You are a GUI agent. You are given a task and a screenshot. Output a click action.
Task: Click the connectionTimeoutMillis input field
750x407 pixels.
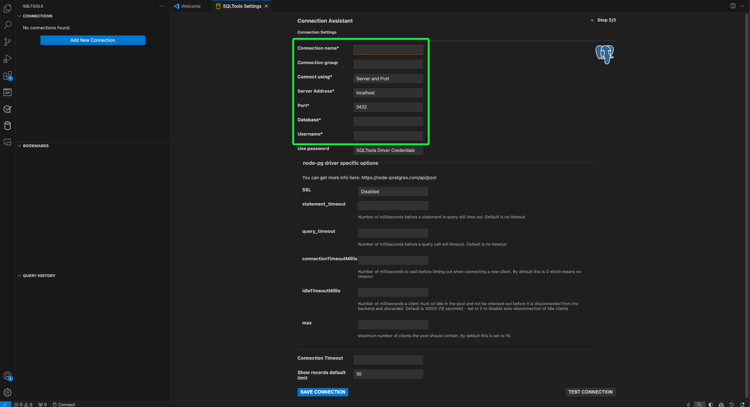coord(393,260)
